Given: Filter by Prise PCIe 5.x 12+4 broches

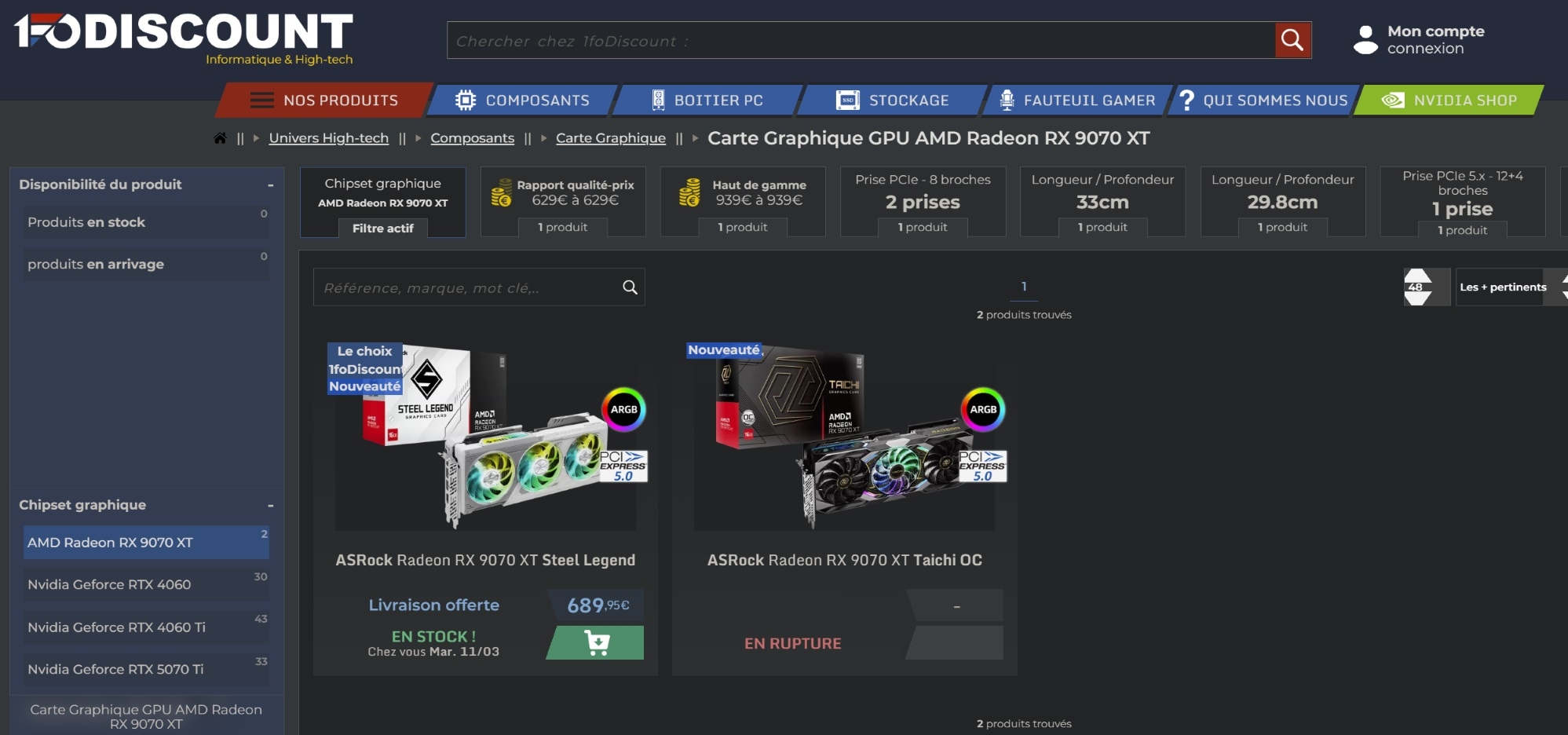Looking at the screenshot, I should 1463,202.
